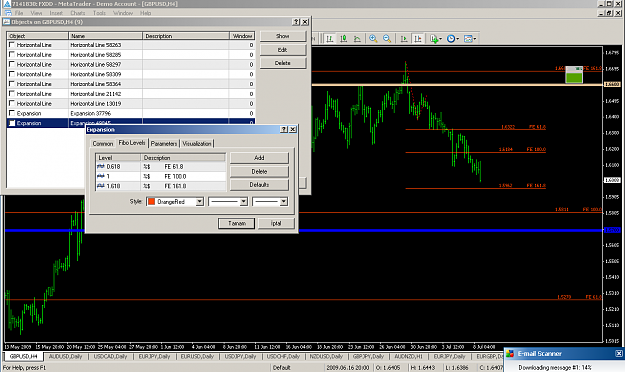This screenshot has width=625, height=372.
Task: Switch to the Fibo Levels tab
Action: [x=132, y=143]
